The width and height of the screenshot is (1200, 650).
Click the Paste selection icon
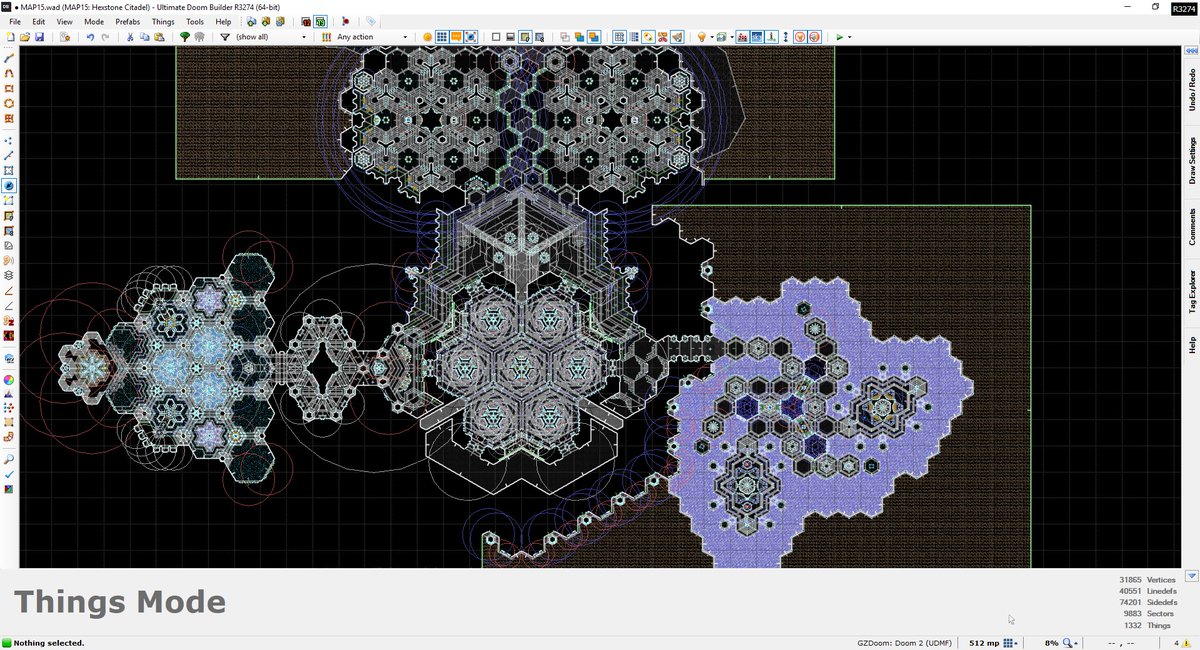pos(159,37)
